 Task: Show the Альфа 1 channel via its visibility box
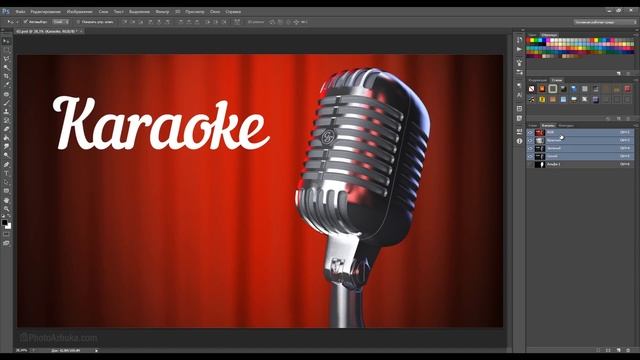[530, 164]
